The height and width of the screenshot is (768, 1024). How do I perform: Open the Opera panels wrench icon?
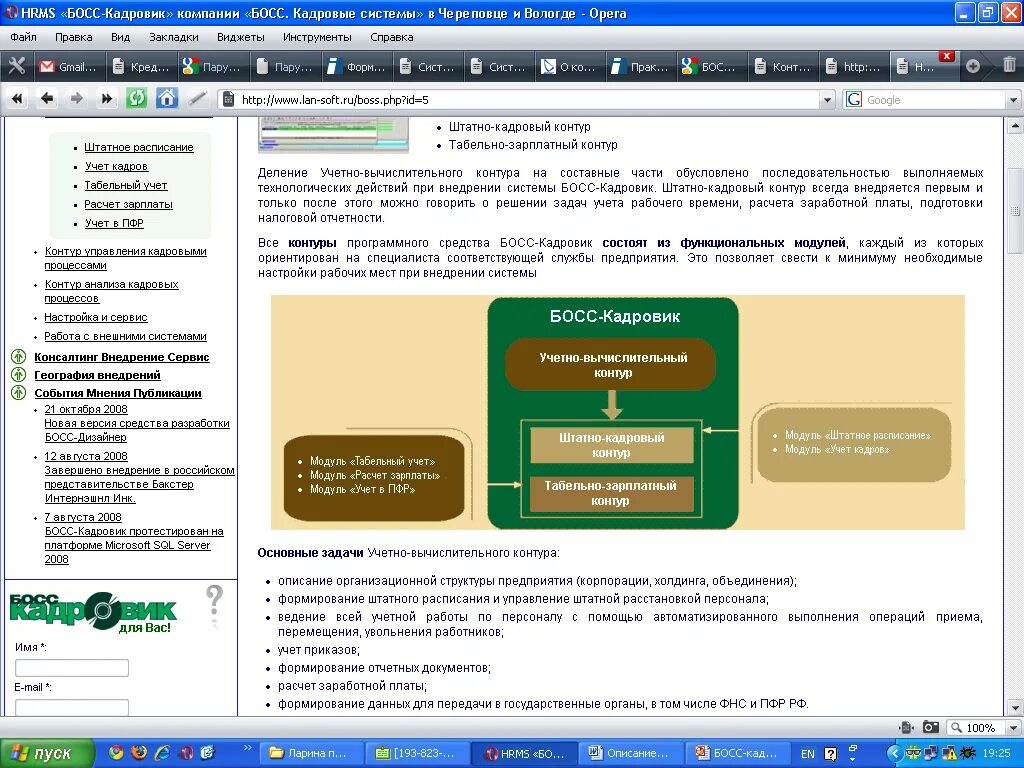pos(17,66)
